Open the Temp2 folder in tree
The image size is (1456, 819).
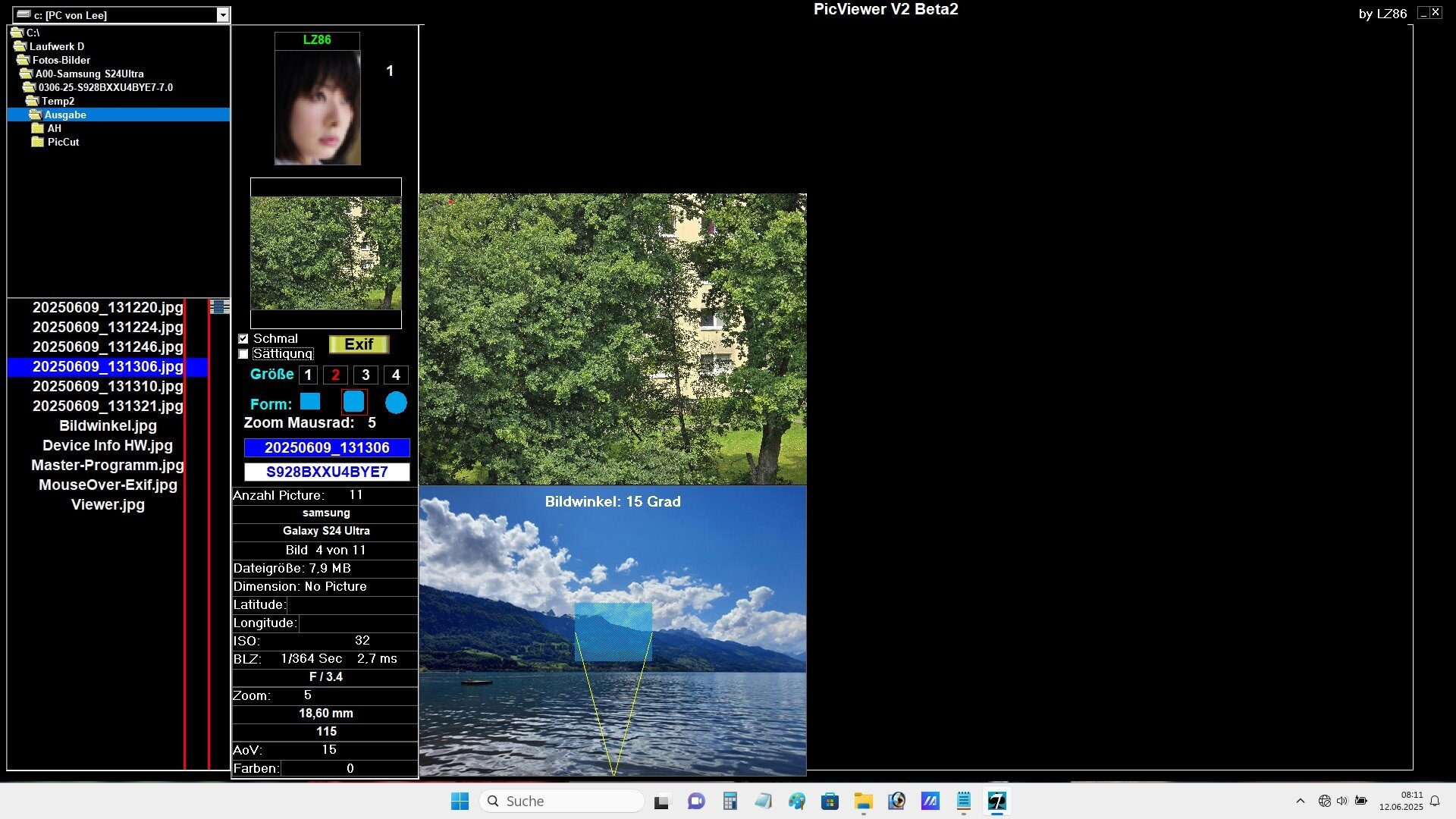pyautogui.click(x=58, y=101)
